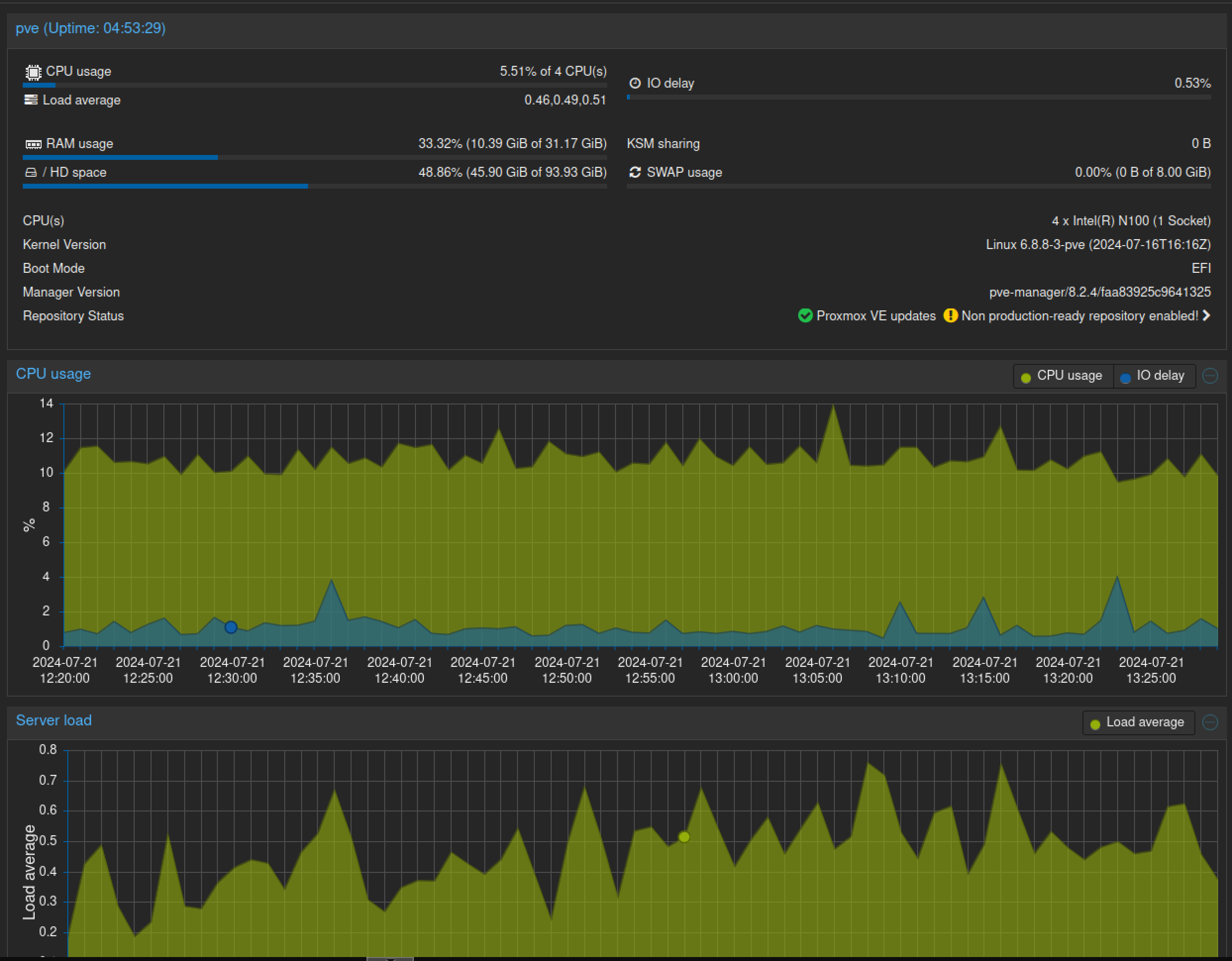Click the Boot Mode label
The height and width of the screenshot is (961, 1232).
click(x=53, y=268)
